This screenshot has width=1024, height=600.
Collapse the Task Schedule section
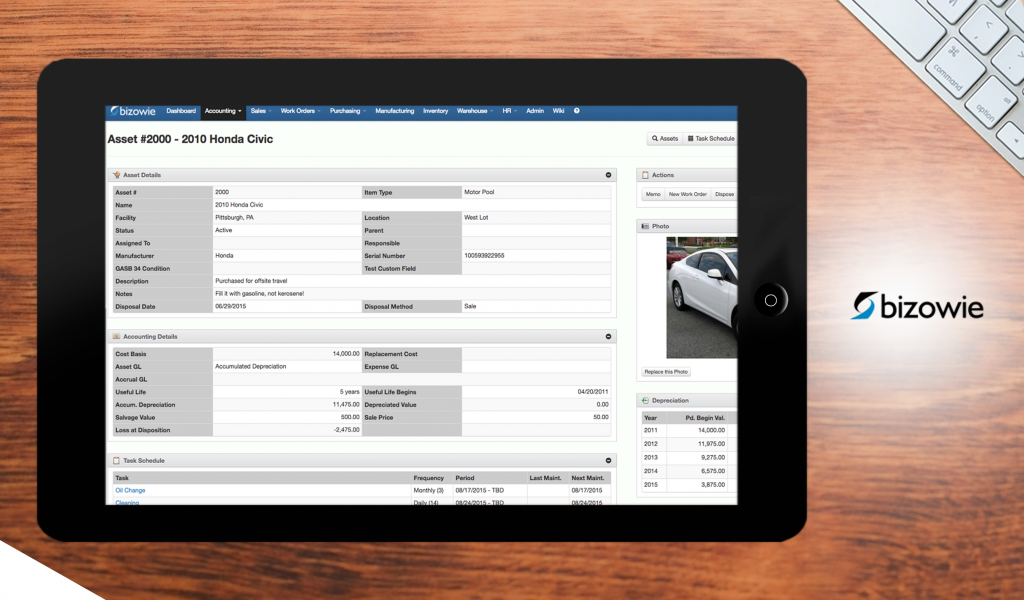point(608,461)
